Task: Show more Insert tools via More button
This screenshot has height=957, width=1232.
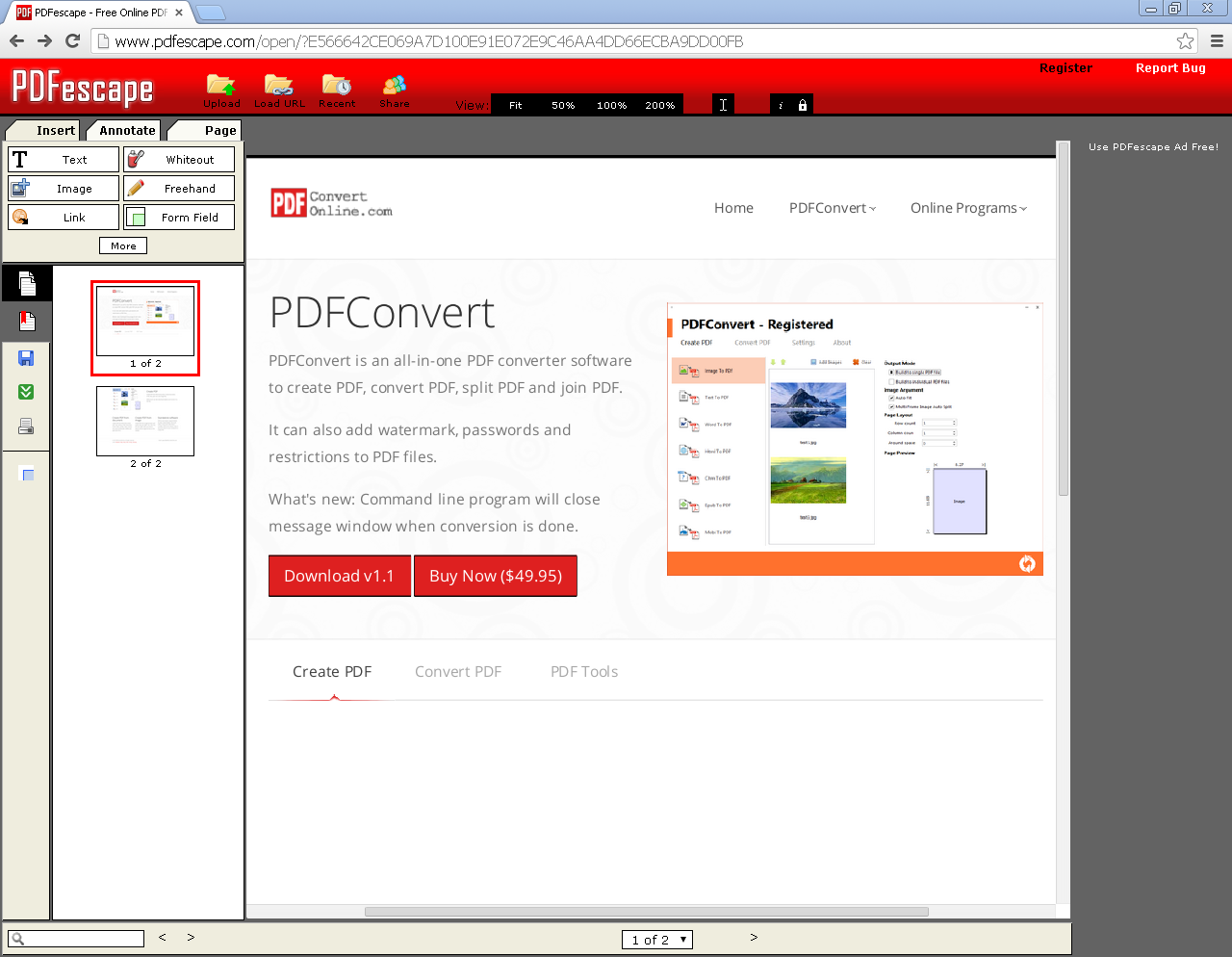Action: [x=122, y=246]
